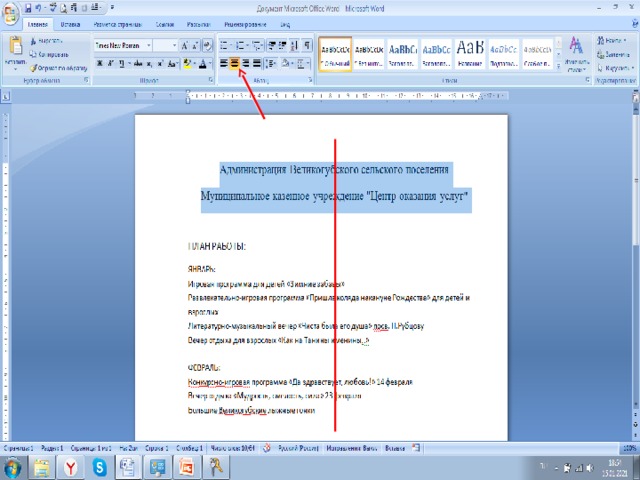Click the Yandex browser taskbar icon
The width and height of the screenshot is (640, 480).
pos(71,466)
